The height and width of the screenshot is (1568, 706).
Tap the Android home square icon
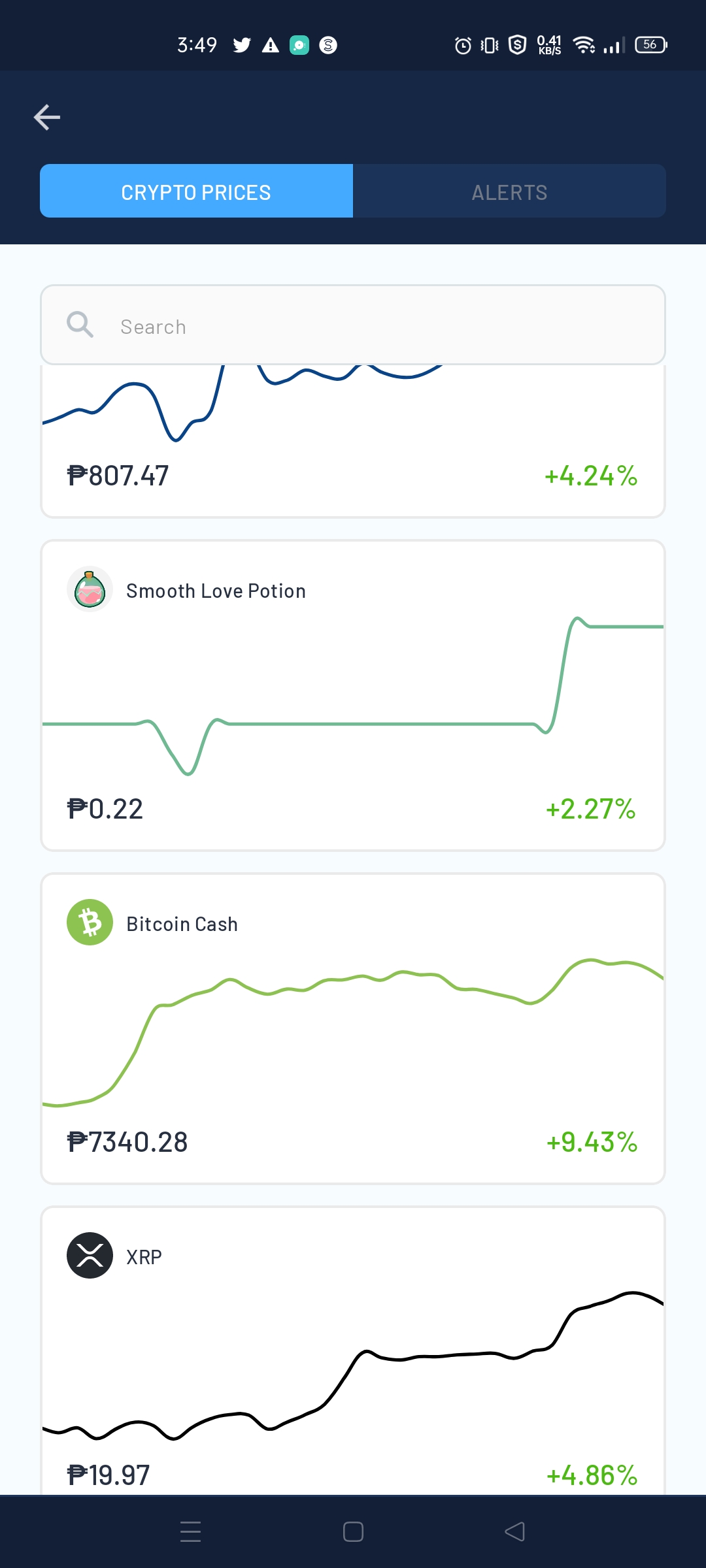[353, 1531]
